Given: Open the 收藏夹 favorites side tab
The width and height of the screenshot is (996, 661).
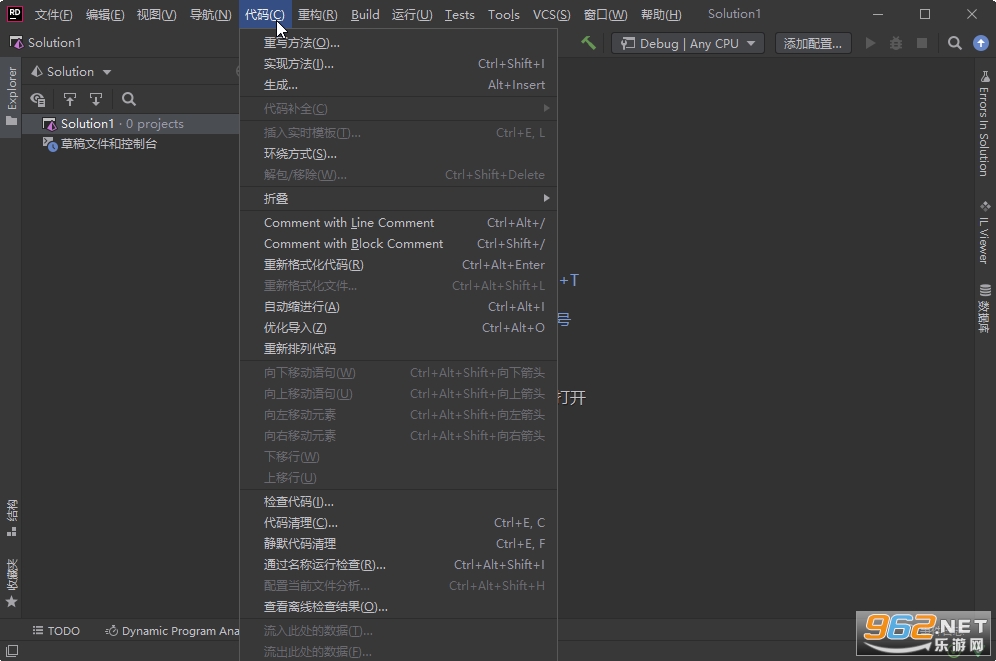Looking at the screenshot, I should 11,582.
